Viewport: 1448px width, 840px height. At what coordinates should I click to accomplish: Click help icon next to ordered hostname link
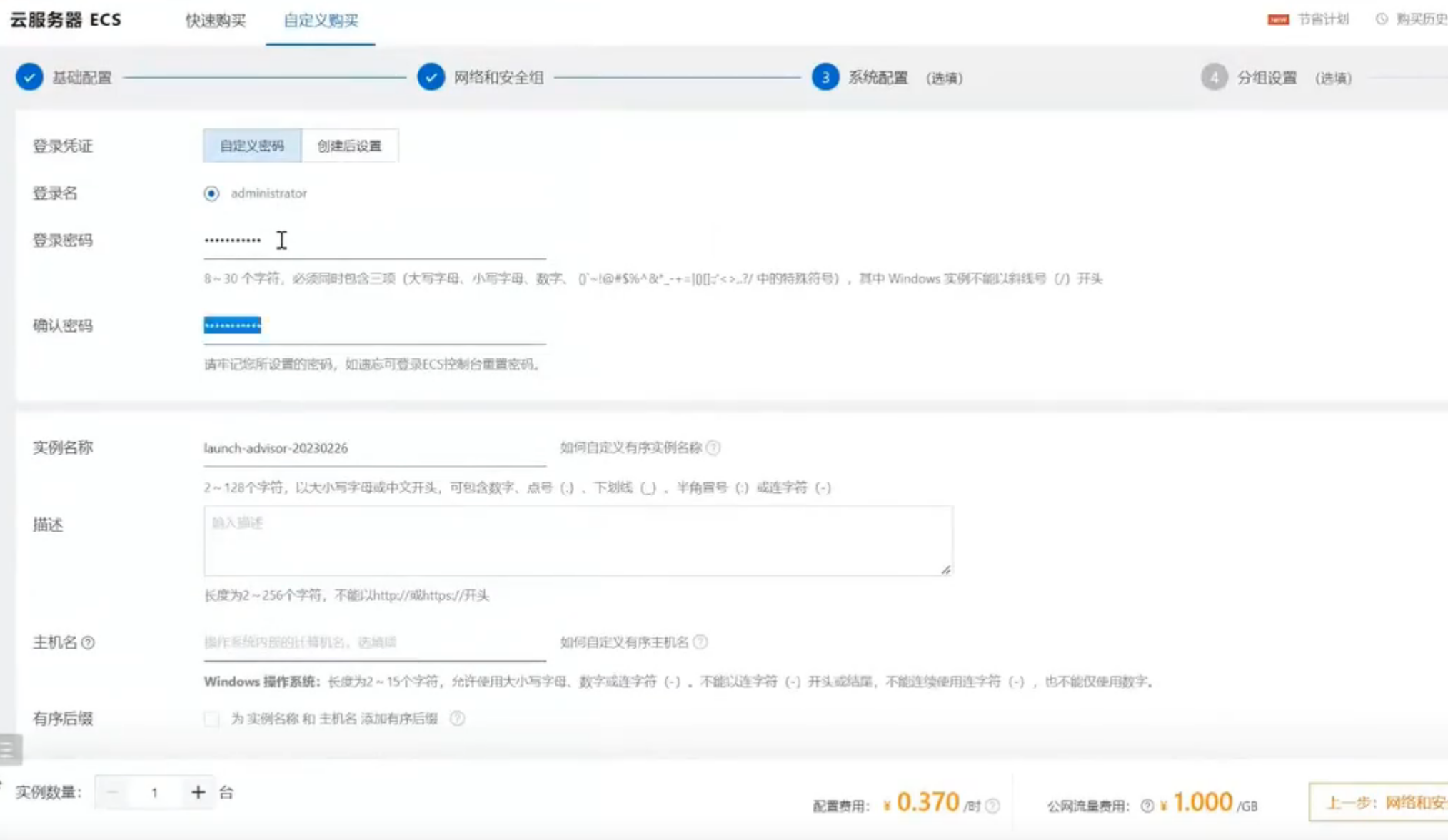coord(700,642)
